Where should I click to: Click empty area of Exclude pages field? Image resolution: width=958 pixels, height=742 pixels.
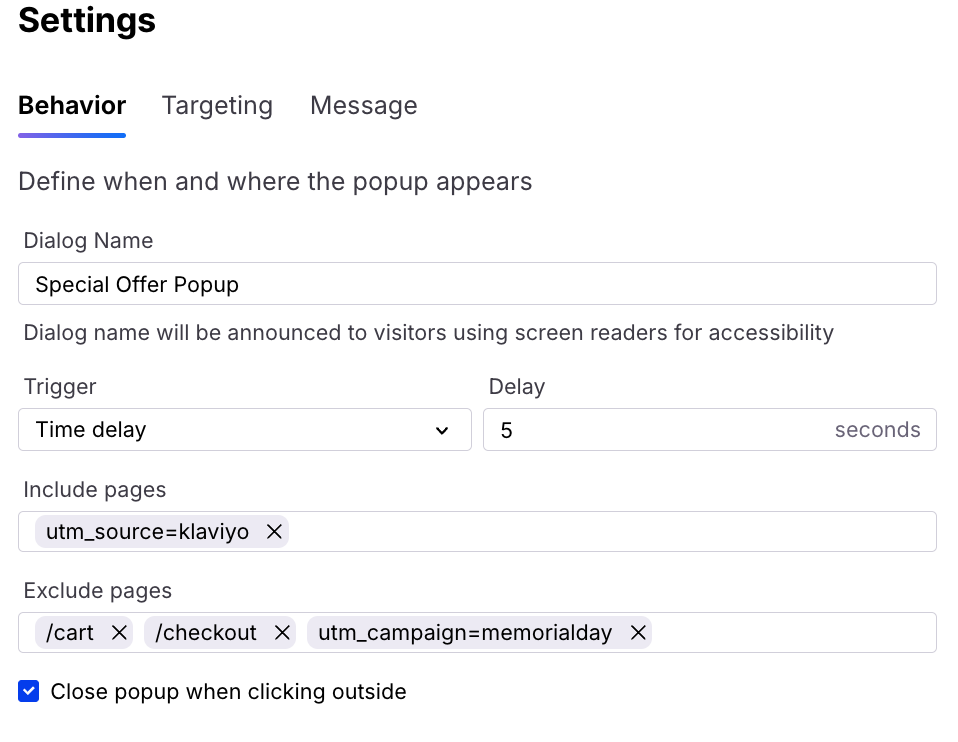coord(793,633)
